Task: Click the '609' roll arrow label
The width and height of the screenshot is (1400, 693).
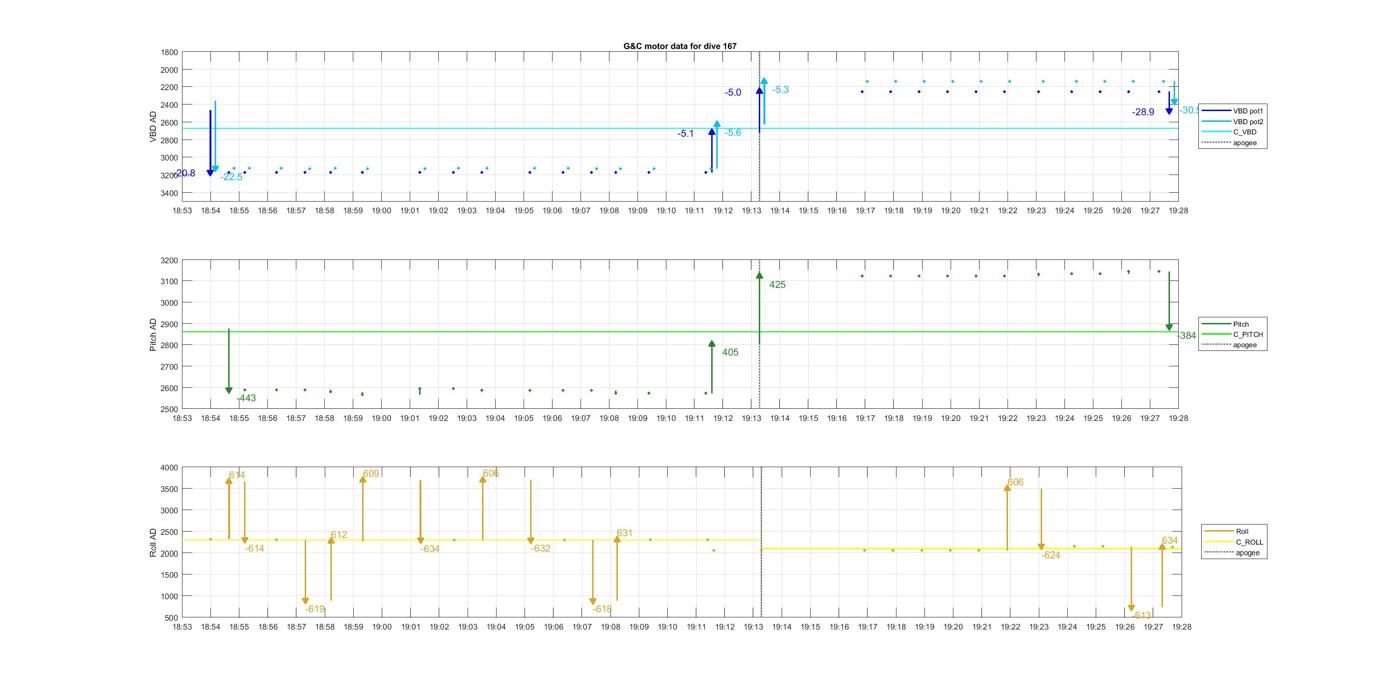Action: tap(371, 473)
